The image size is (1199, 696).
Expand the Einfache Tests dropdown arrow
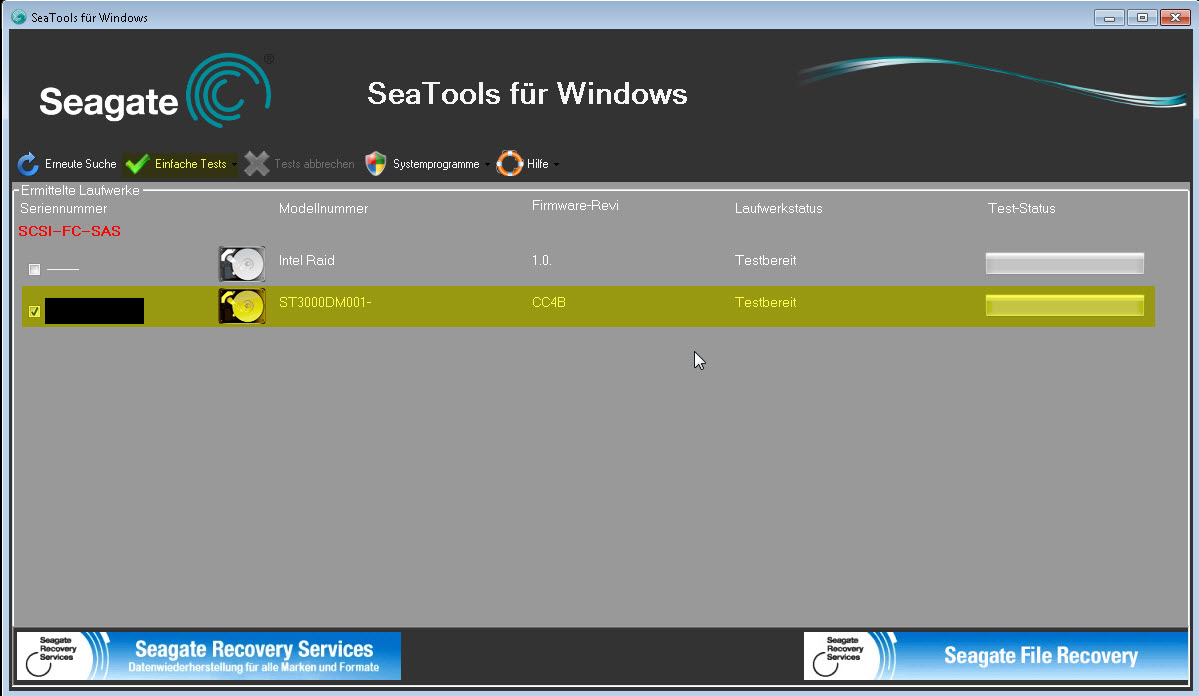pyautogui.click(x=234, y=164)
